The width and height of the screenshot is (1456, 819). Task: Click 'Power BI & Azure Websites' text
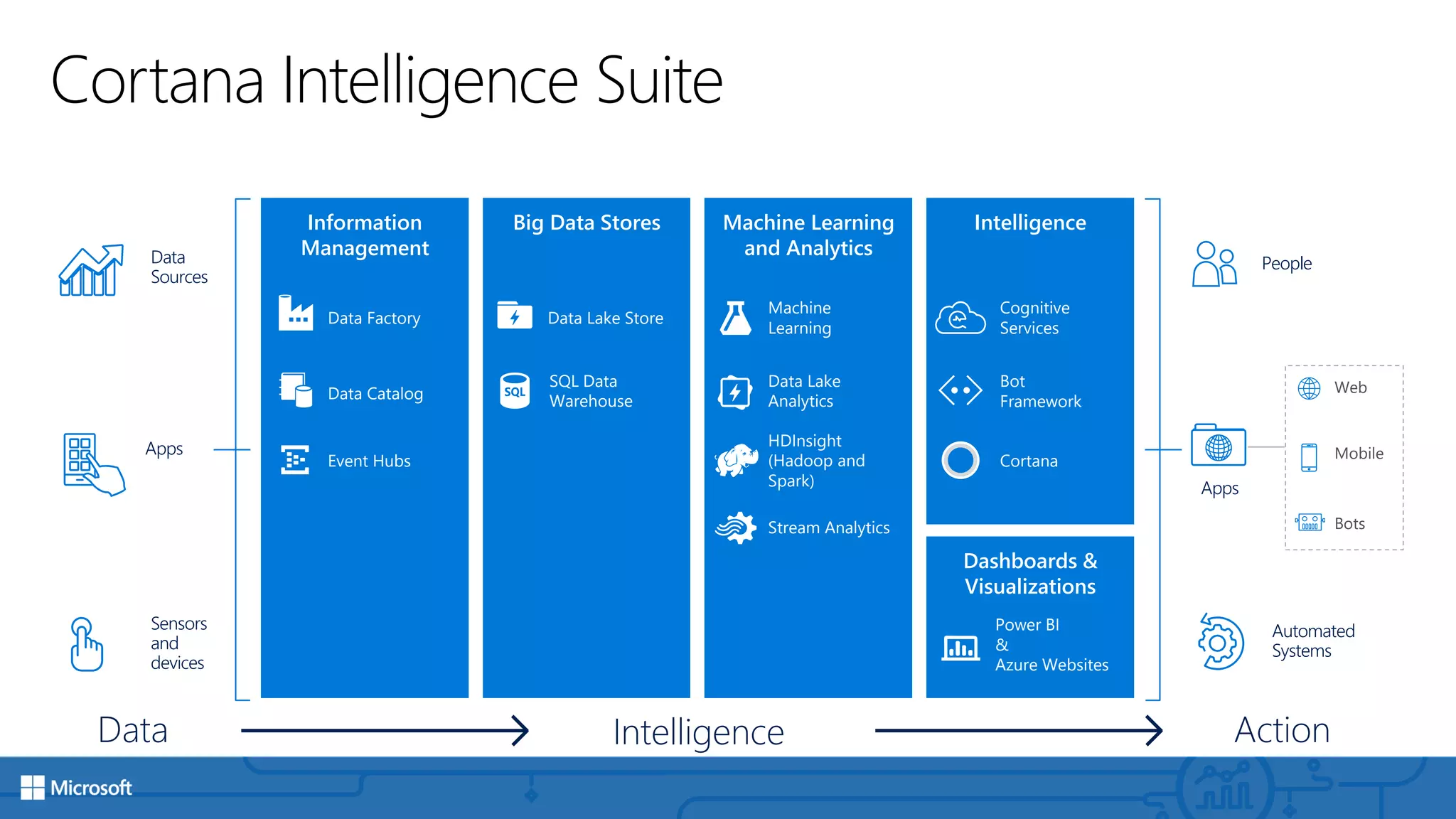(x=1051, y=644)
